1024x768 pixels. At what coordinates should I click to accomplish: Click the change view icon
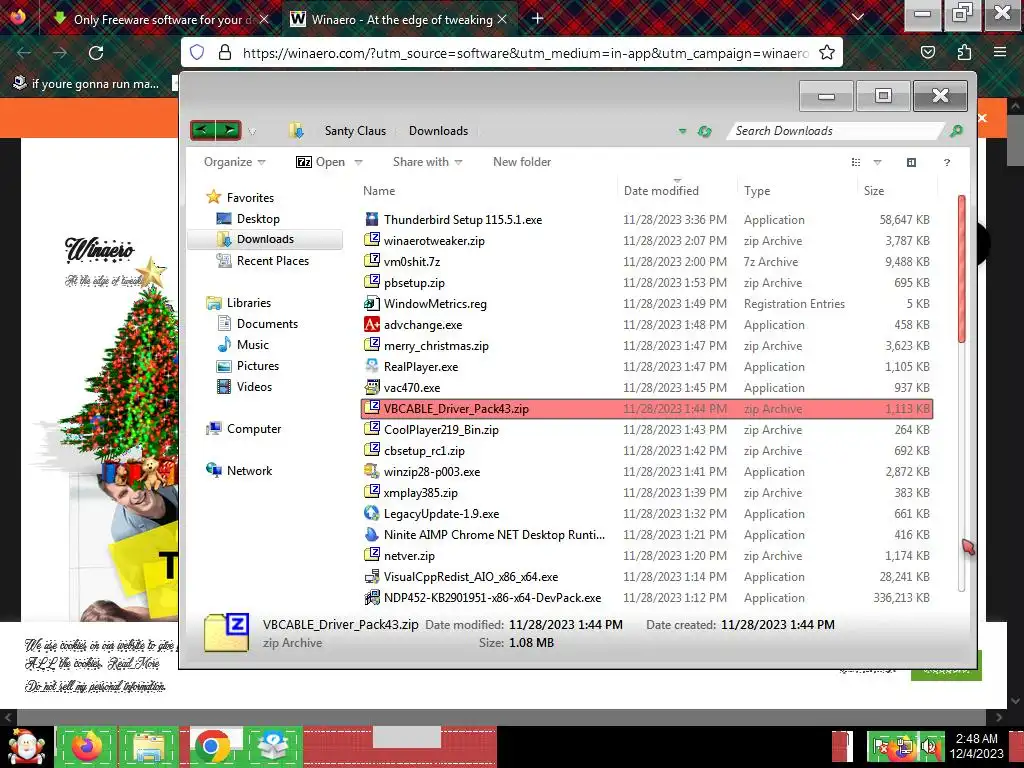(856, 162)
